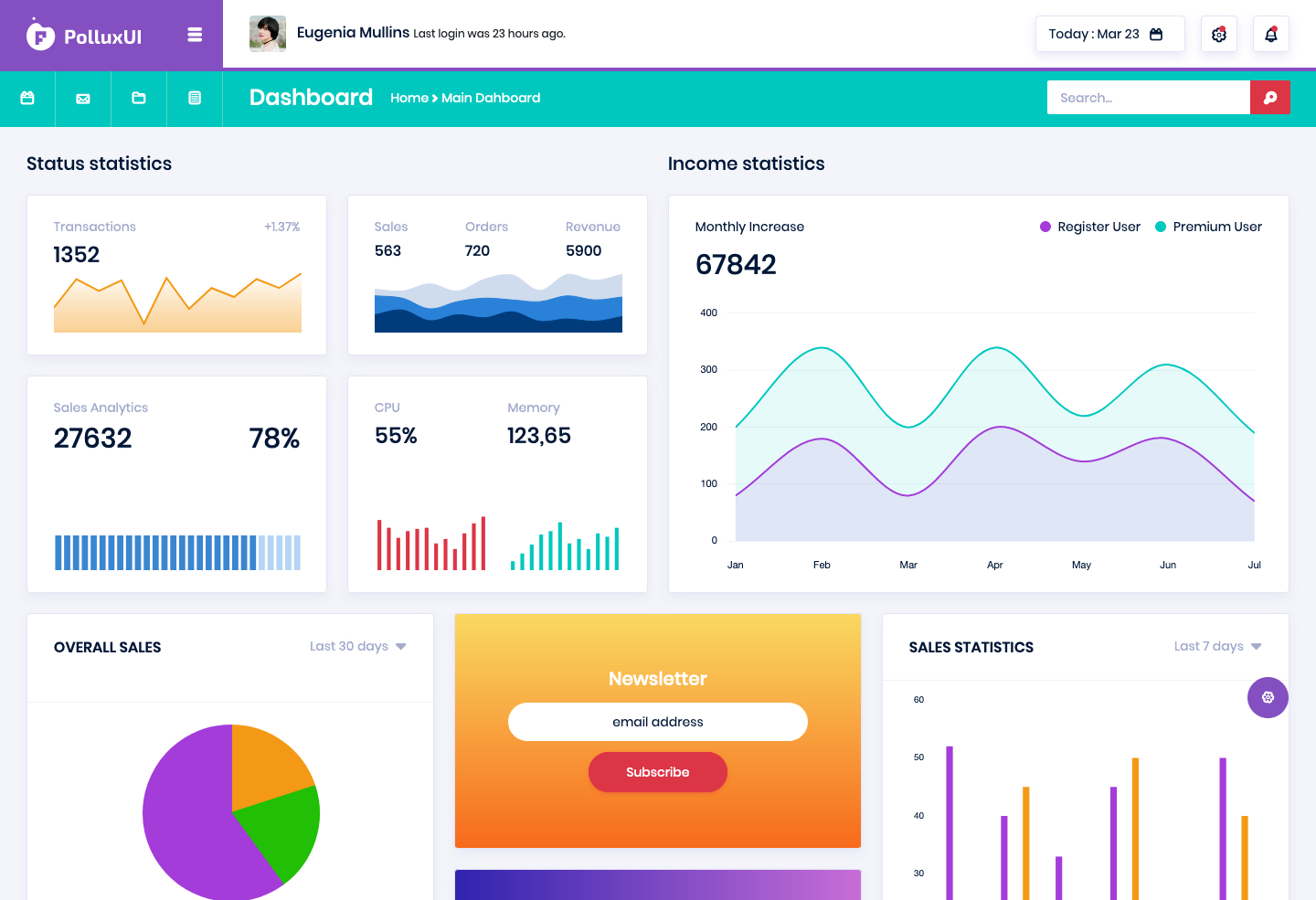Open the purple floating customizer button
Screen dimensions: 1316x900
[1268, 698]
